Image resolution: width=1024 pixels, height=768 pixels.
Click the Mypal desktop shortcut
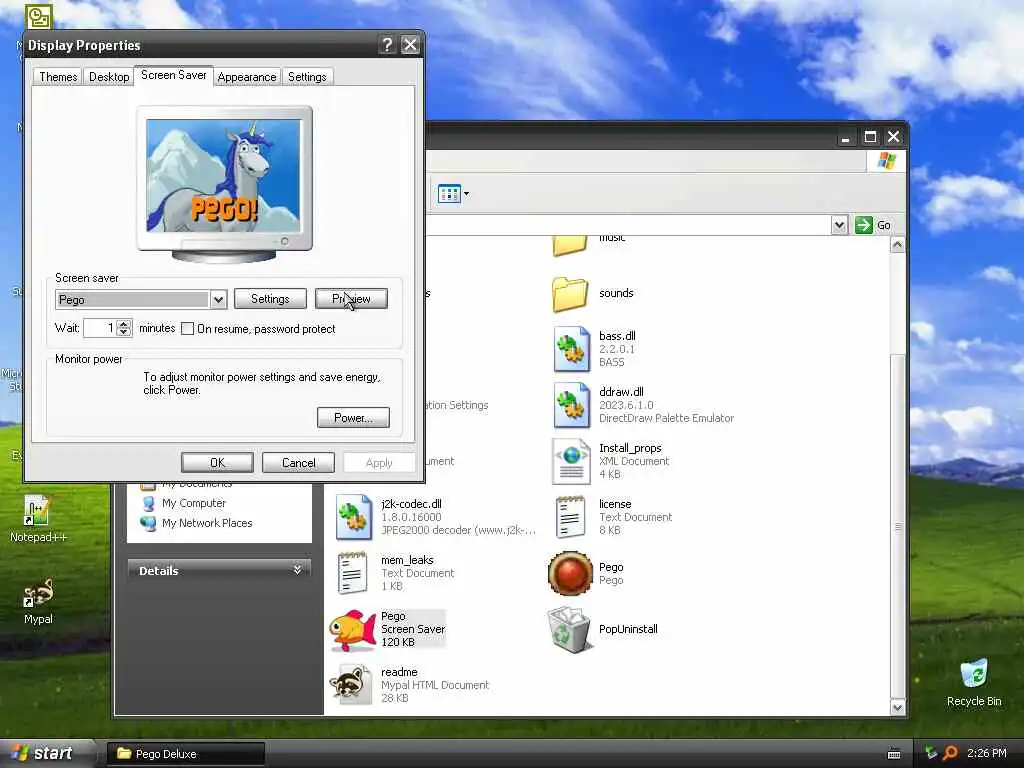click(38, 601)
